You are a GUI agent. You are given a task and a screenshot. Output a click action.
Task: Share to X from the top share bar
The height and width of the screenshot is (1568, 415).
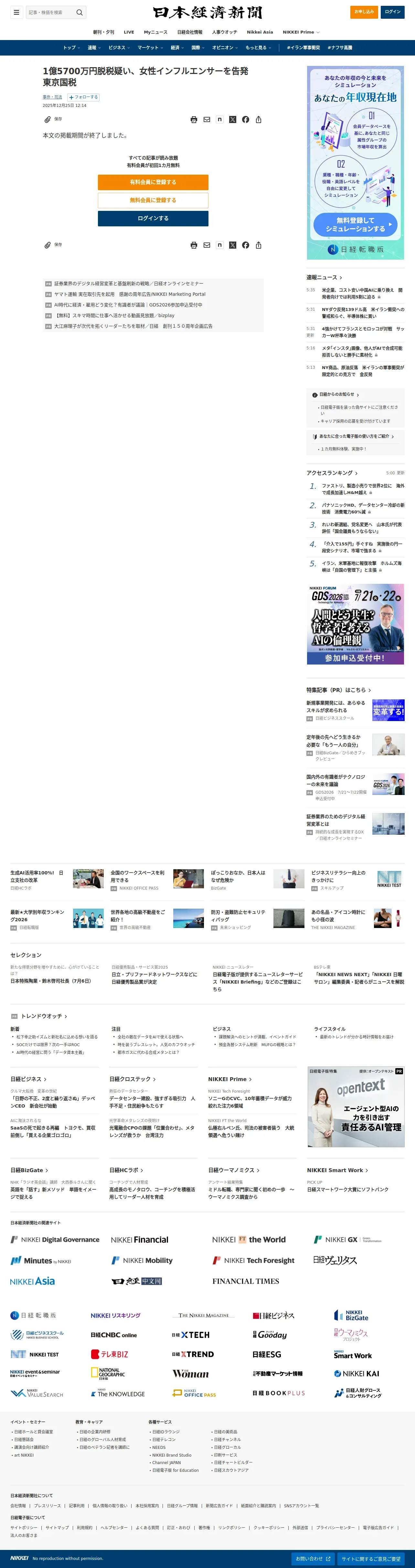(232, 120)
